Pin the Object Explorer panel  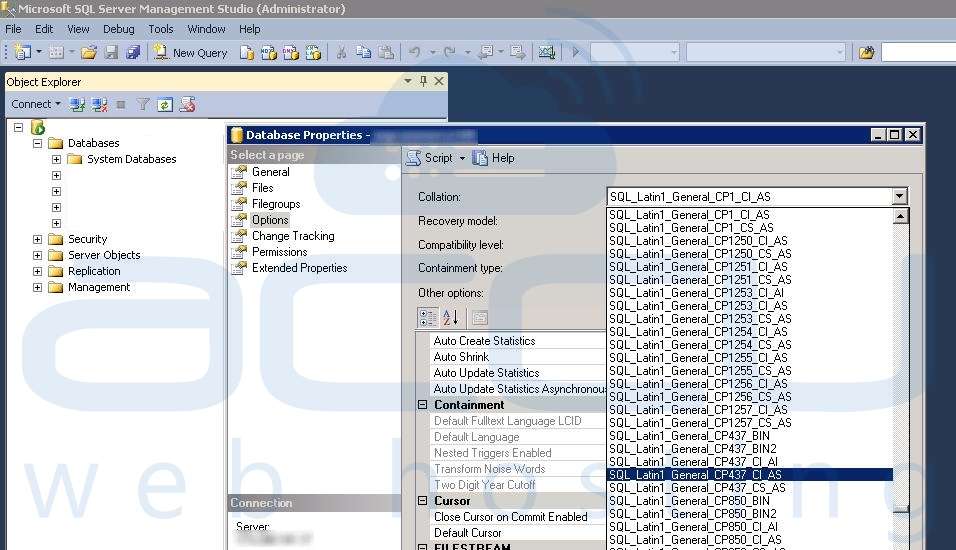tap(423, 82)
